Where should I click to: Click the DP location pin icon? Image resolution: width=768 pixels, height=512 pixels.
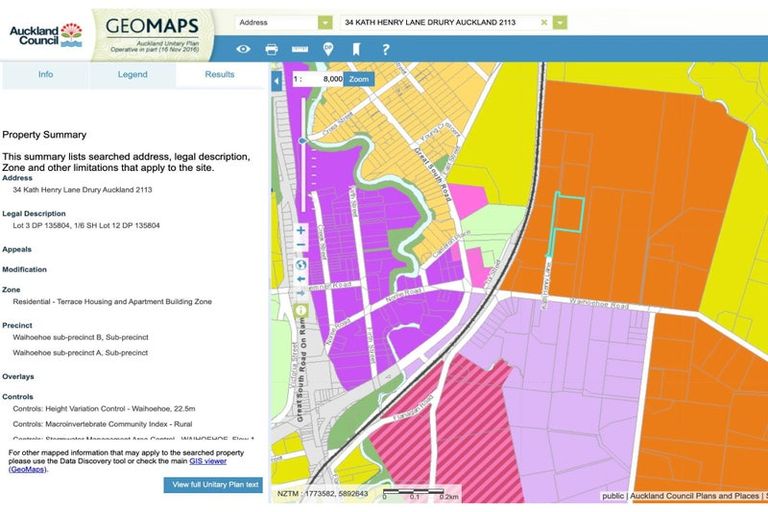[328, 49]
